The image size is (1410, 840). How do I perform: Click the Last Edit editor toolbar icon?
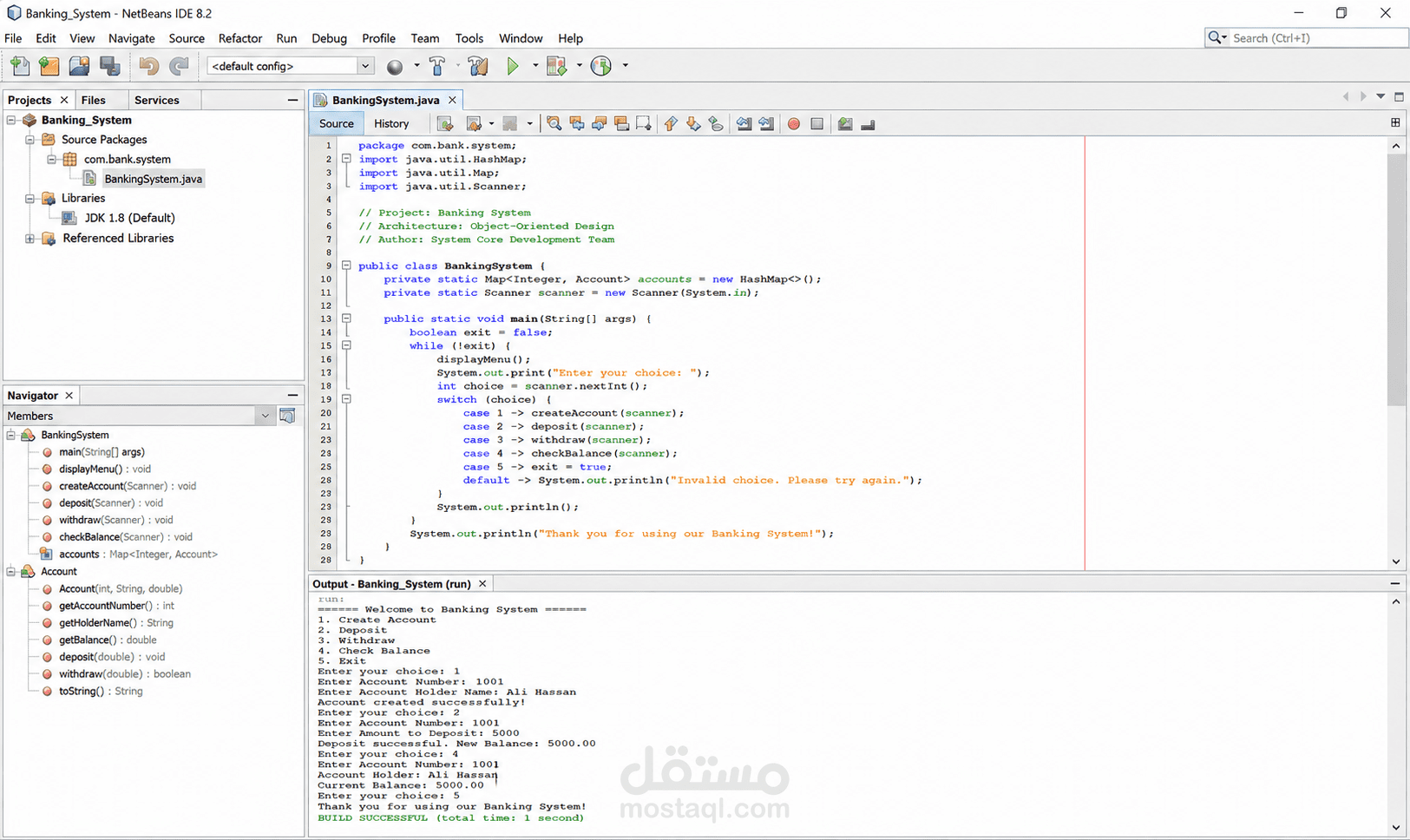click(445, 124)
